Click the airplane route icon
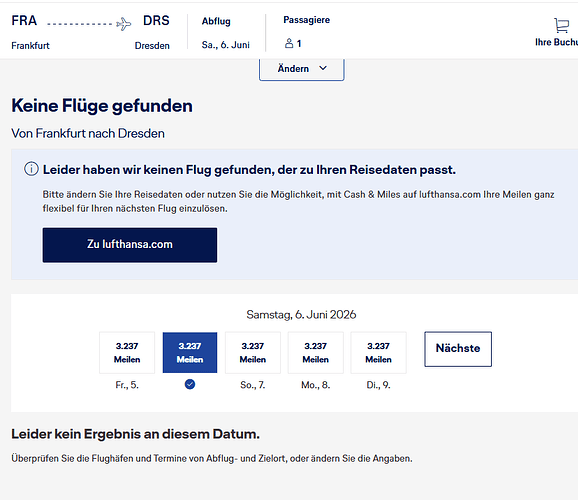 click(x=123, y=24)
